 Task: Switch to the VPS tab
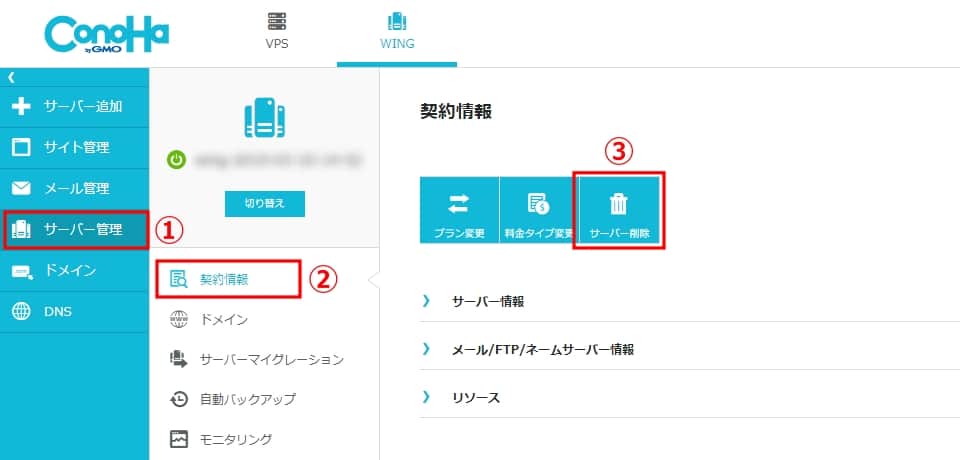277,33
